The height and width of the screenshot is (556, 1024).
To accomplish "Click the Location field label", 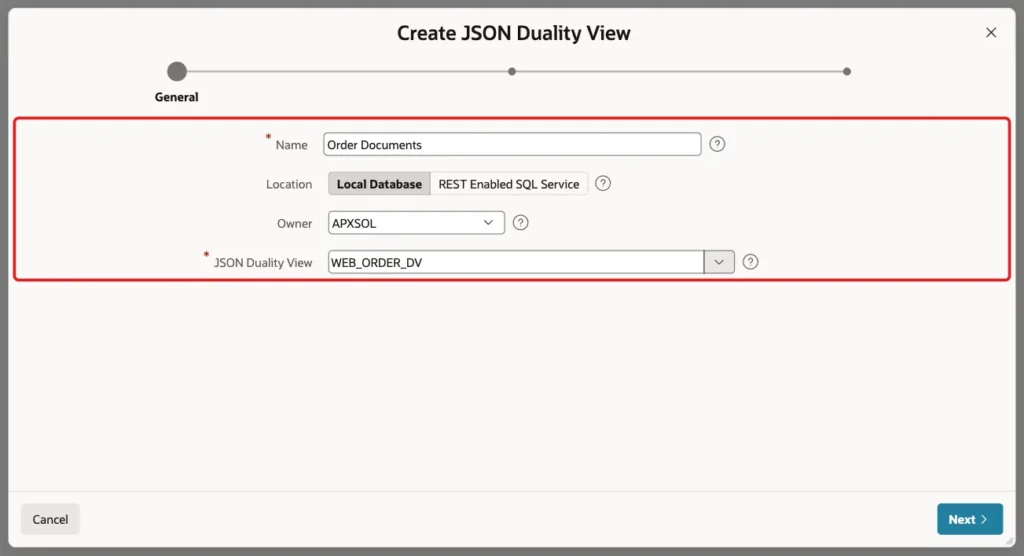I will pyautogui.click(x=289, y=184).
